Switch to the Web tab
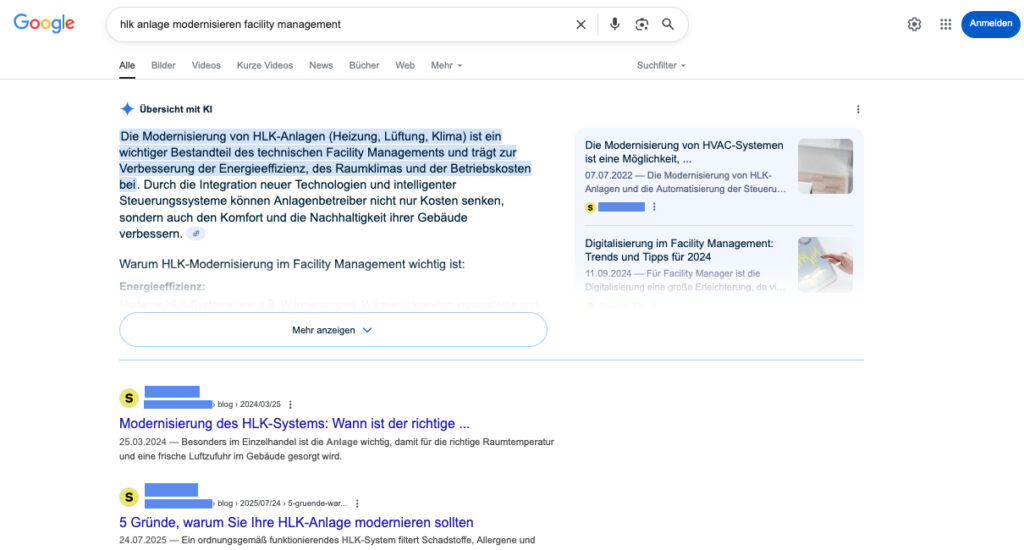The image size is (1024, 550). (405, 65)
